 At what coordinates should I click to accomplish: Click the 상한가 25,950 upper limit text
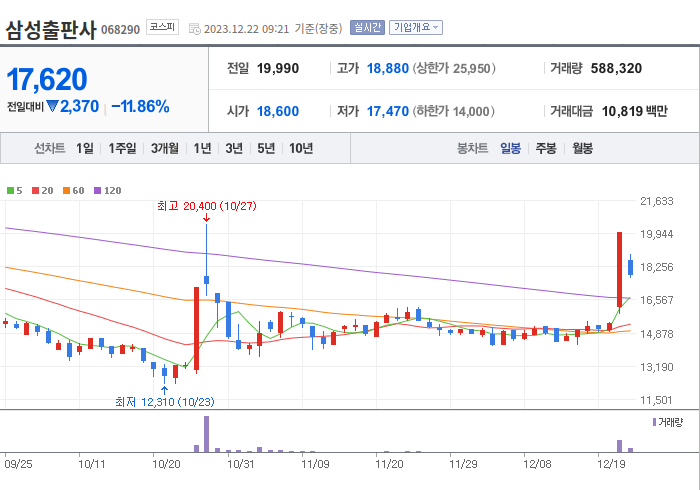[x=454, y=68]
